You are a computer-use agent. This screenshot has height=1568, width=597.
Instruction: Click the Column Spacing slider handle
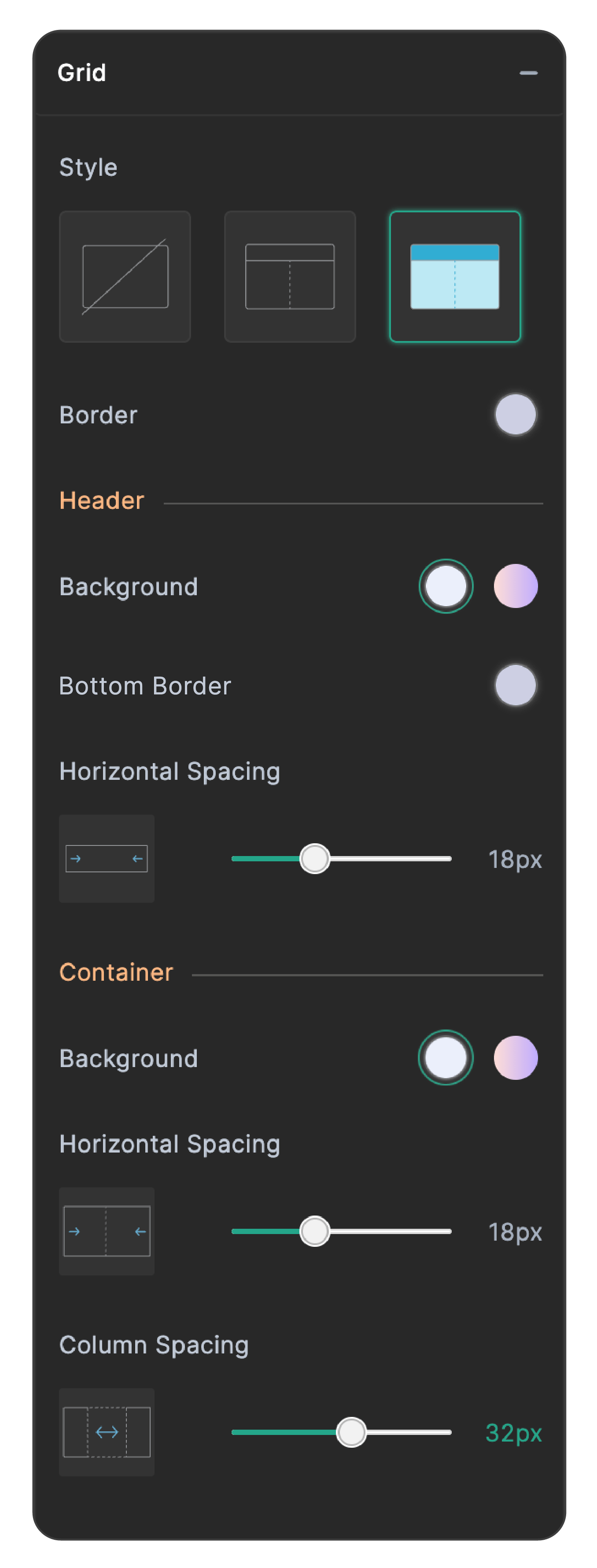351,1432
